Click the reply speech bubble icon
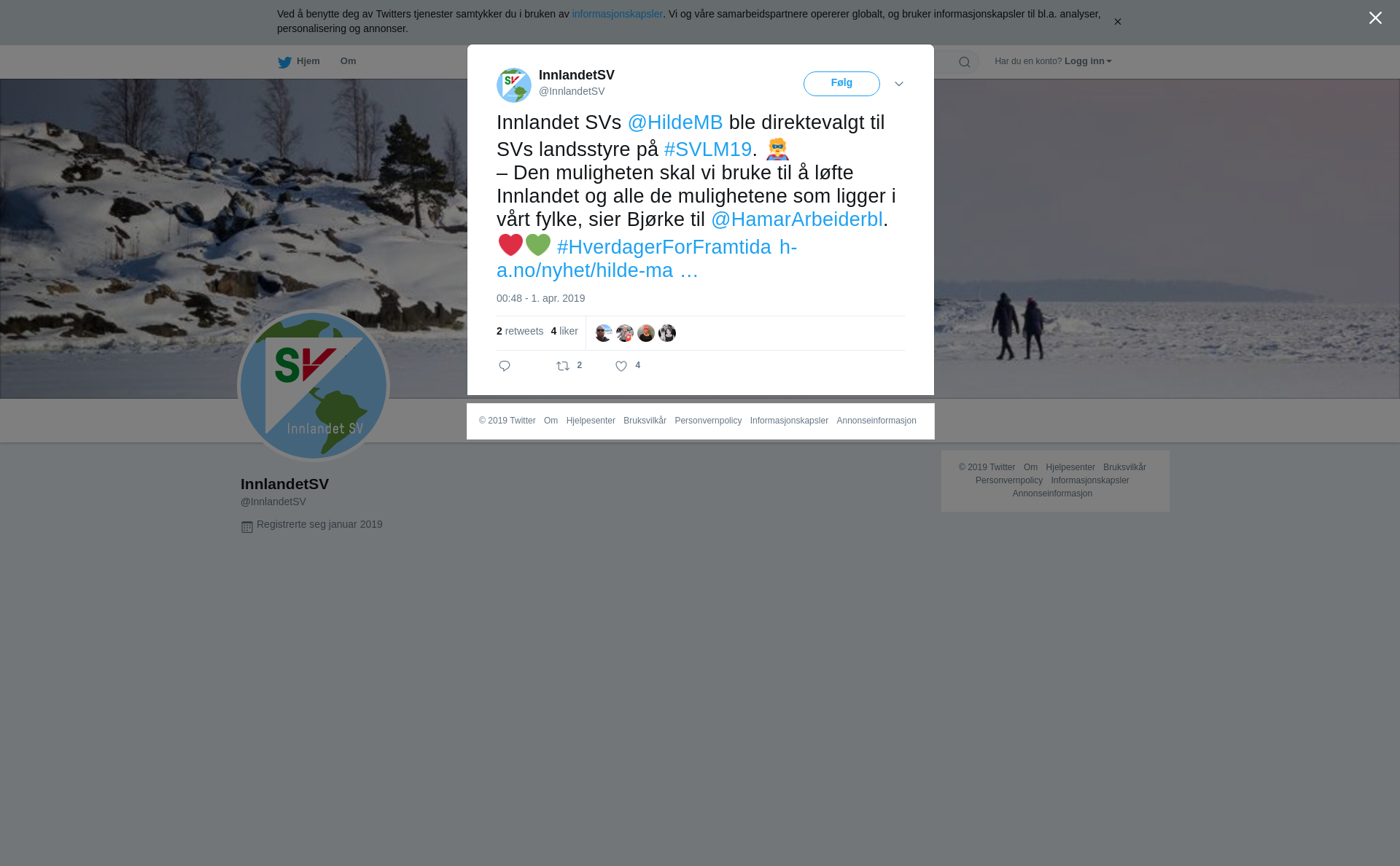This screenshot has height=866, width=1400. point(505,366)
